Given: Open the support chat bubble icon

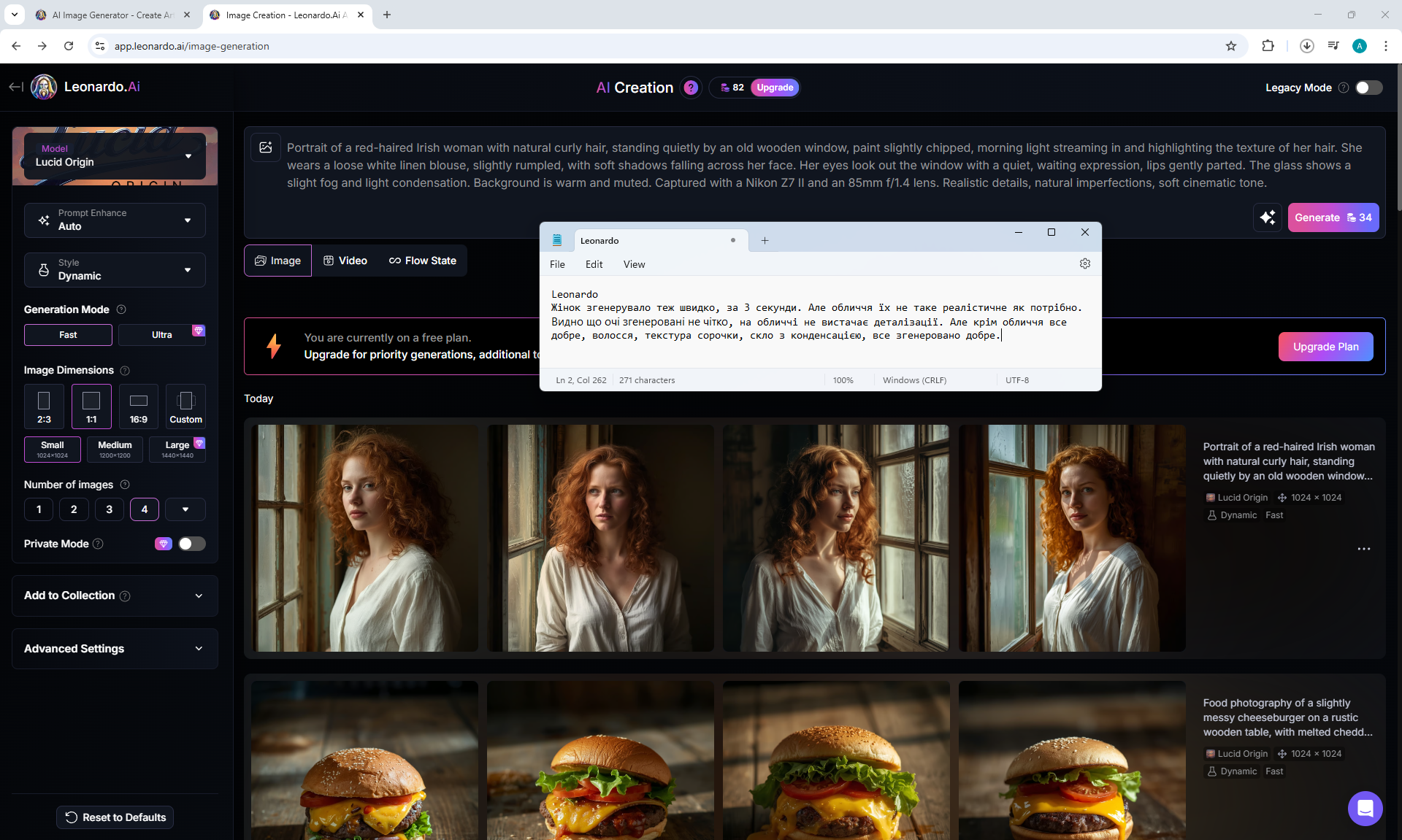Looking at the screenshot, I should (x=1365, y=808).
